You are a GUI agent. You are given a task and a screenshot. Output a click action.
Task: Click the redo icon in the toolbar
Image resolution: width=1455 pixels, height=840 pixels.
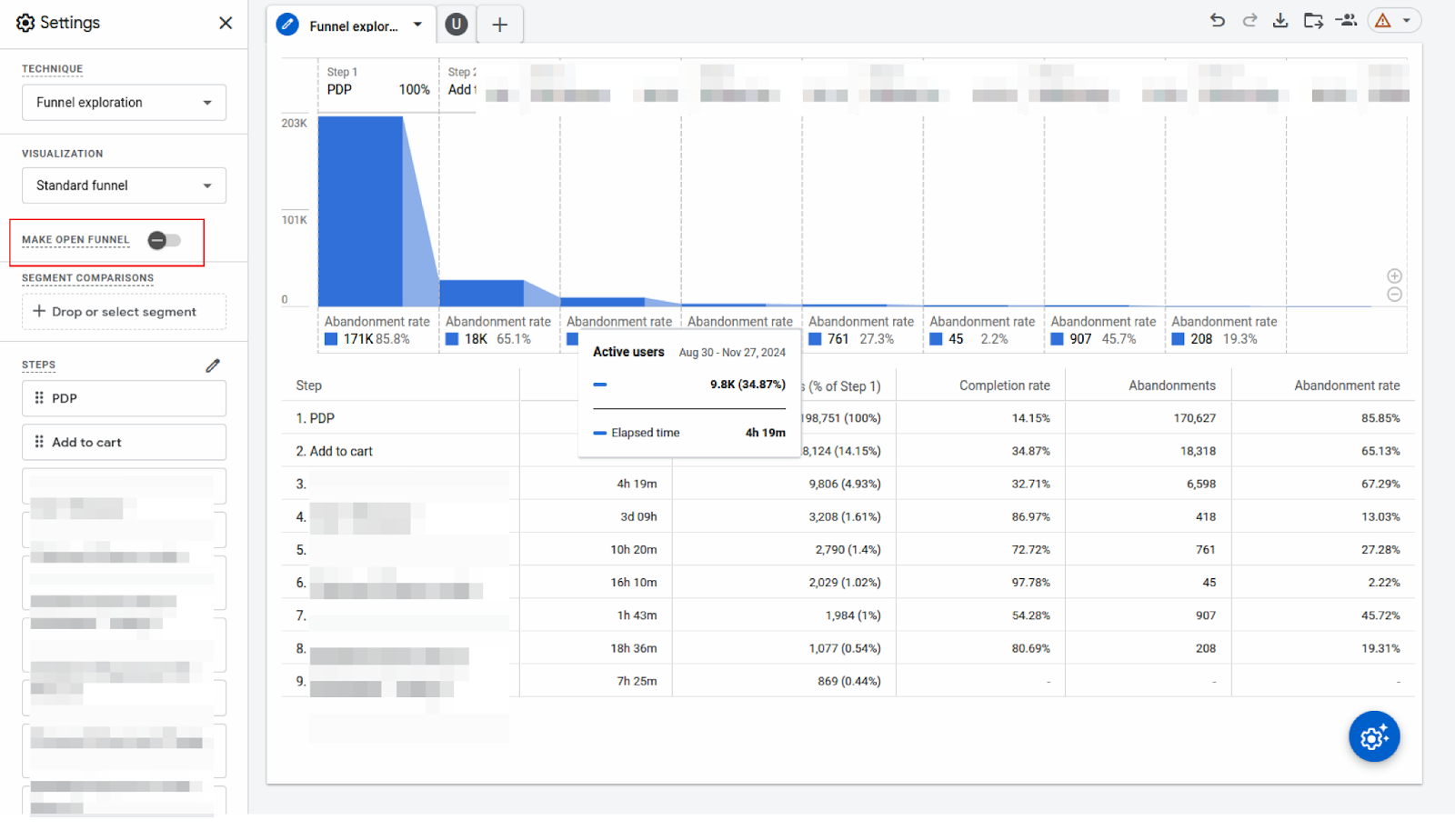click(1249, 19)
